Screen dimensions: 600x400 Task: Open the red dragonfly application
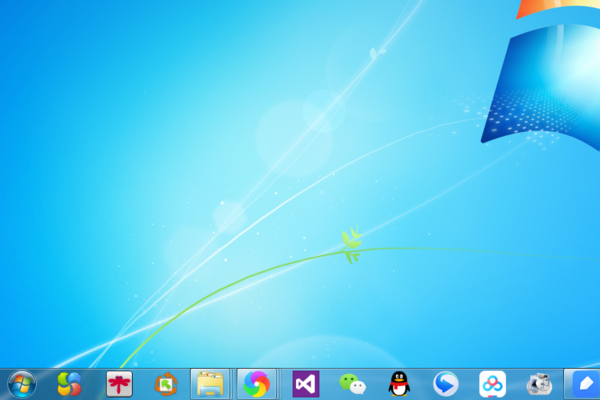(x=119, y=383)
